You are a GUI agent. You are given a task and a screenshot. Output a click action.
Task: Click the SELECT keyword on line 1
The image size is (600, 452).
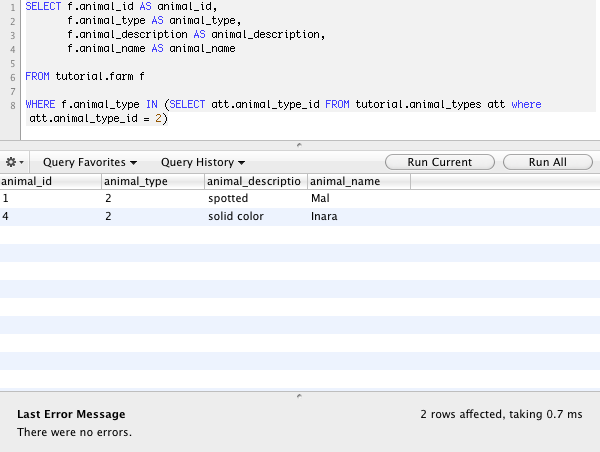click(x=43, y=7)
